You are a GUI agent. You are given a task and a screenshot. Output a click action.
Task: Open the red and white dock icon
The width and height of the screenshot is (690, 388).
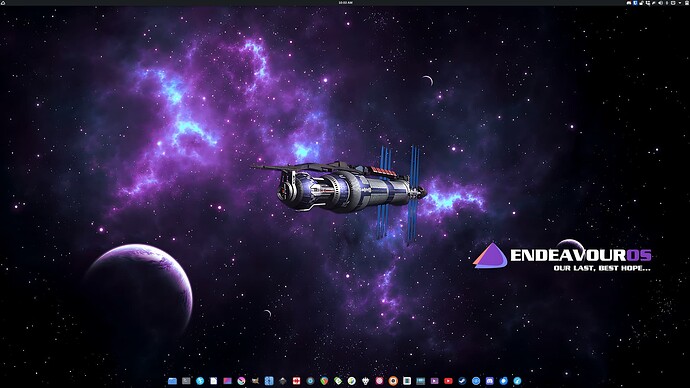click(297, 381)
